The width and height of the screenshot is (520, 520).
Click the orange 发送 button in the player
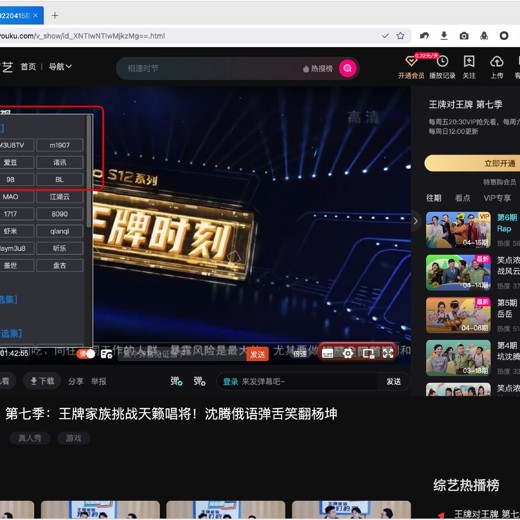coord(257,354)
